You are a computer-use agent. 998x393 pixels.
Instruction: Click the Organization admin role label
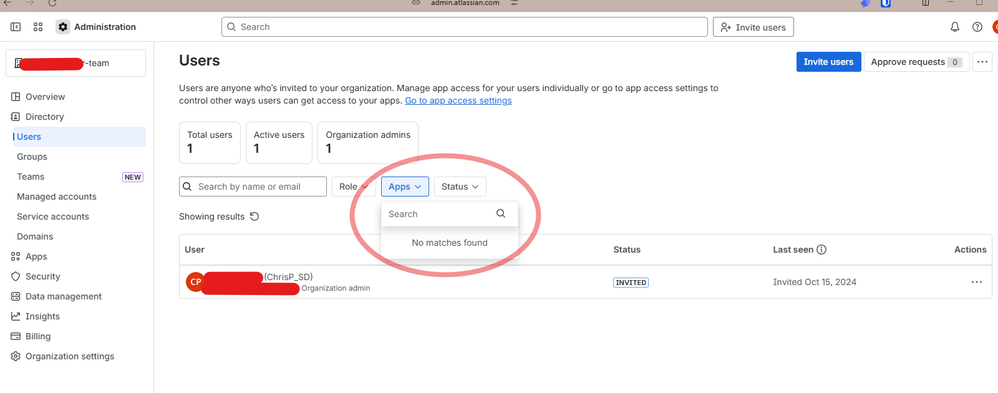pyautogui.click(x=336, y=288)
